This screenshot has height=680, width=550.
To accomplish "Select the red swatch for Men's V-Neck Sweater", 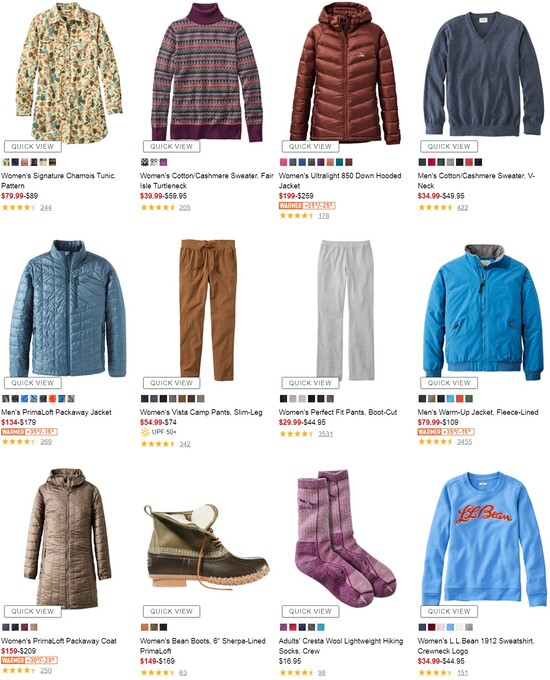I will pyautogui.click(x=432, y=162).
